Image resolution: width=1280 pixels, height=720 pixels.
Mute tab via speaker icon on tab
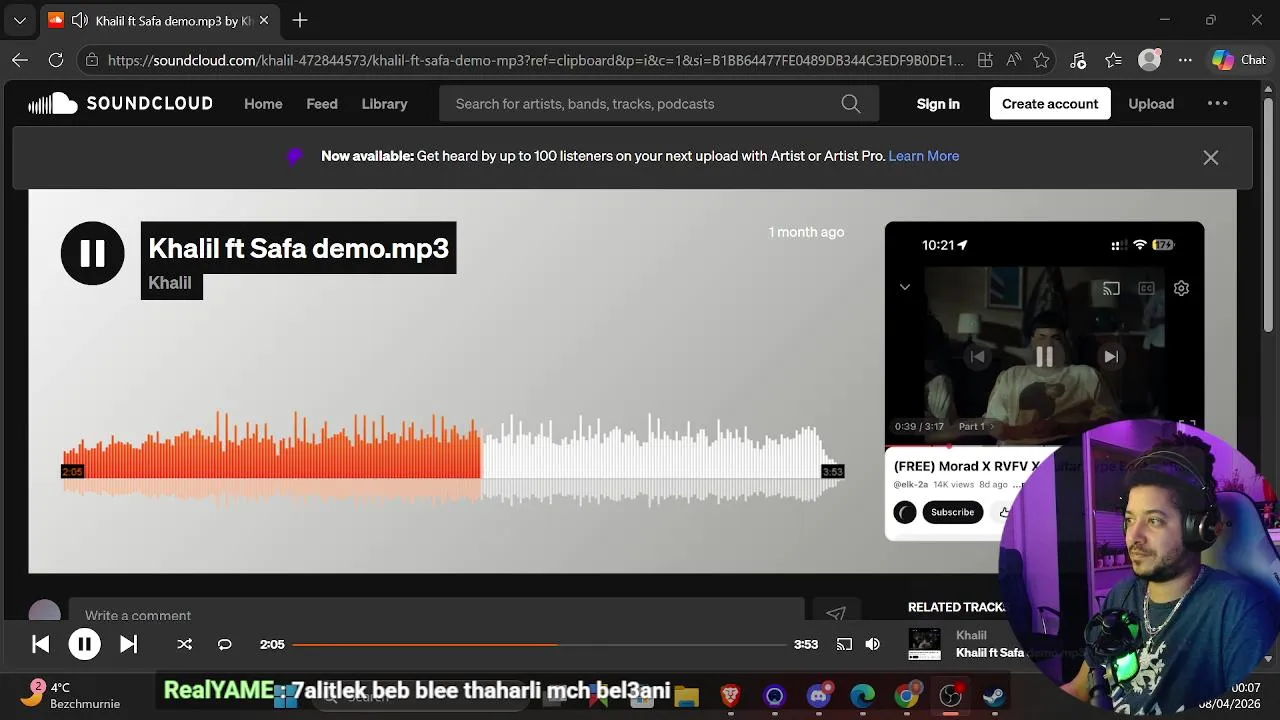(x=79, y=20)
